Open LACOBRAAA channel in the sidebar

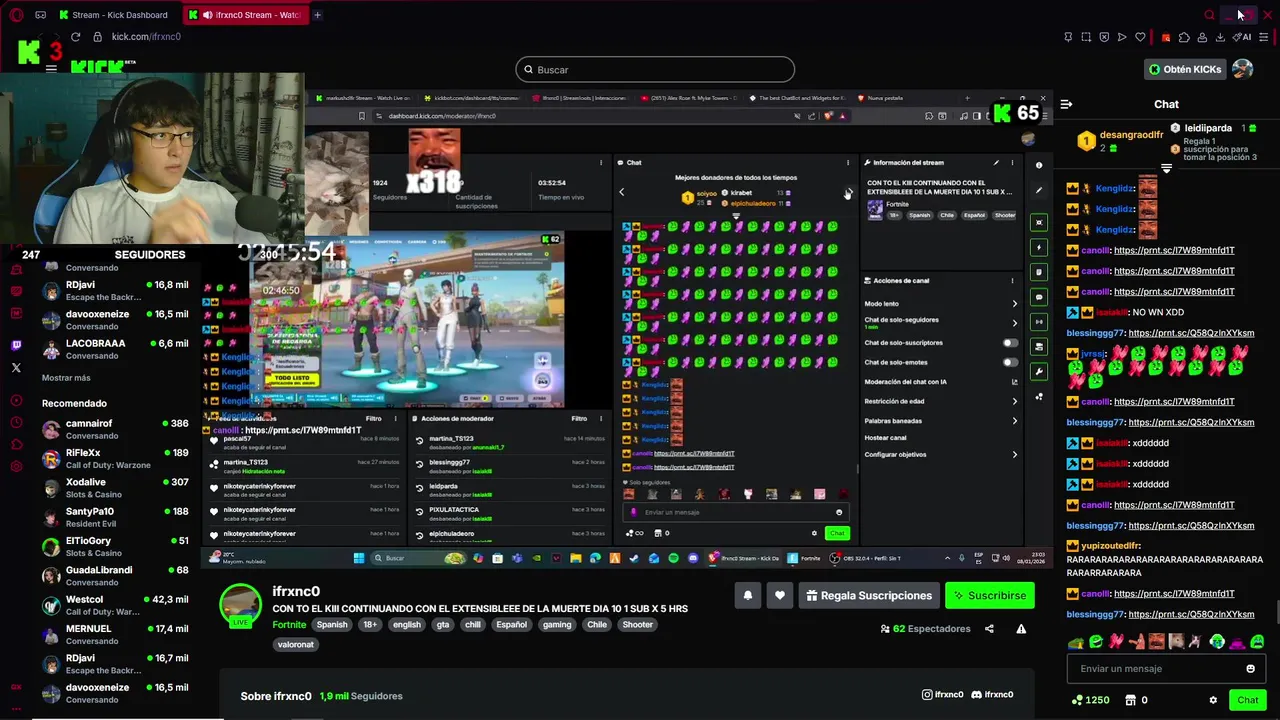(x=115, y=349)
